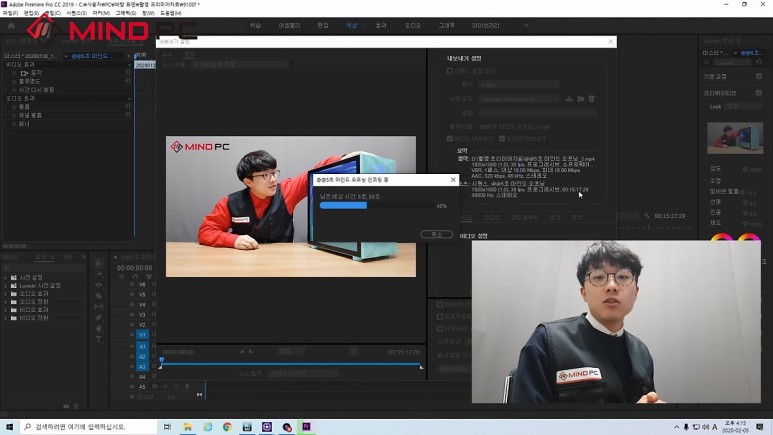773x435 pixels.
Task: Reset the 채널 볼륨 audio effect
Action: [128, 115]
